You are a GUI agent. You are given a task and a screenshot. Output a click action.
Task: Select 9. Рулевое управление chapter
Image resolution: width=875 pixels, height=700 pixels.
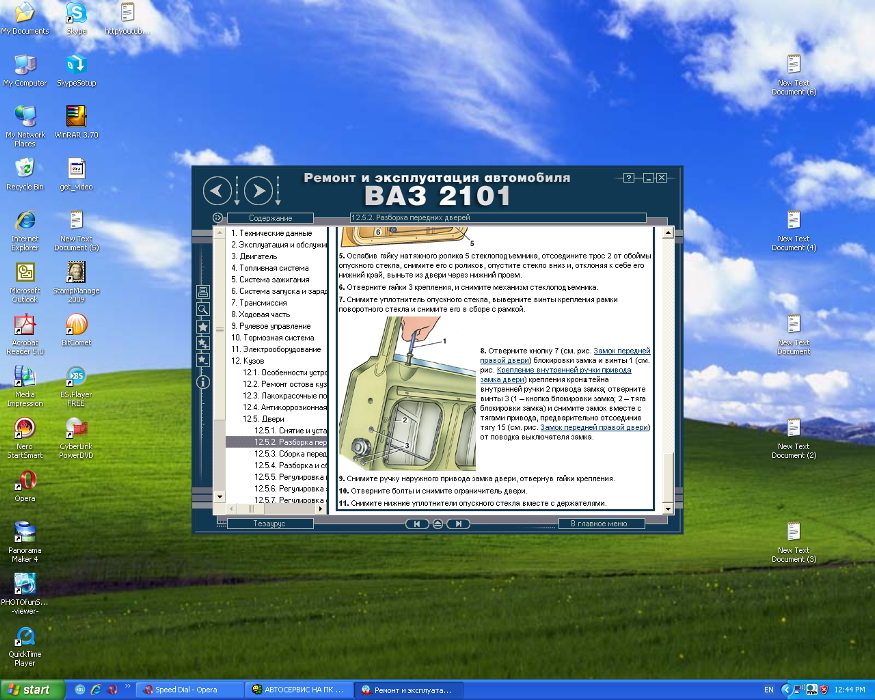271,326
